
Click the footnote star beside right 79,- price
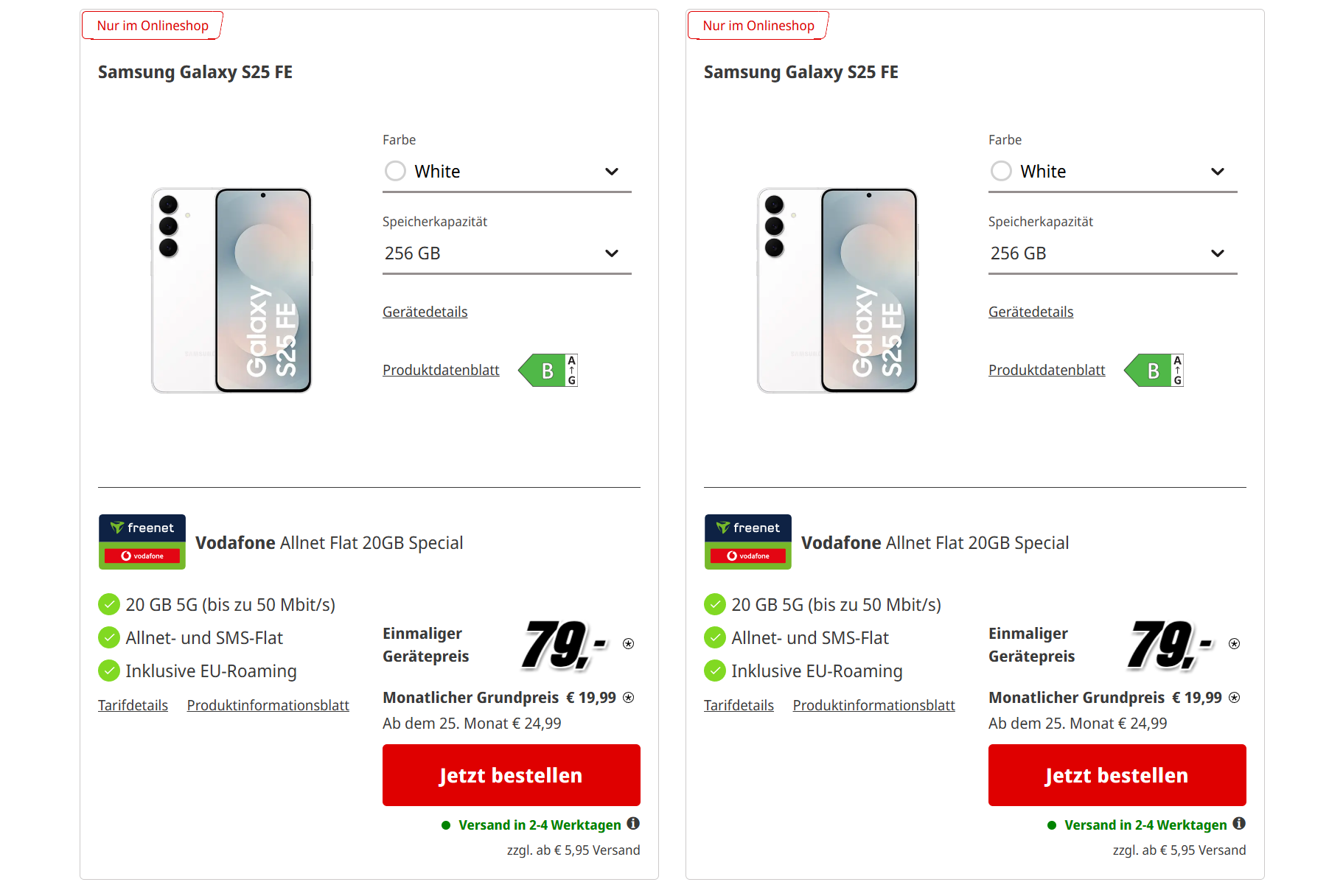[1235, 643]
